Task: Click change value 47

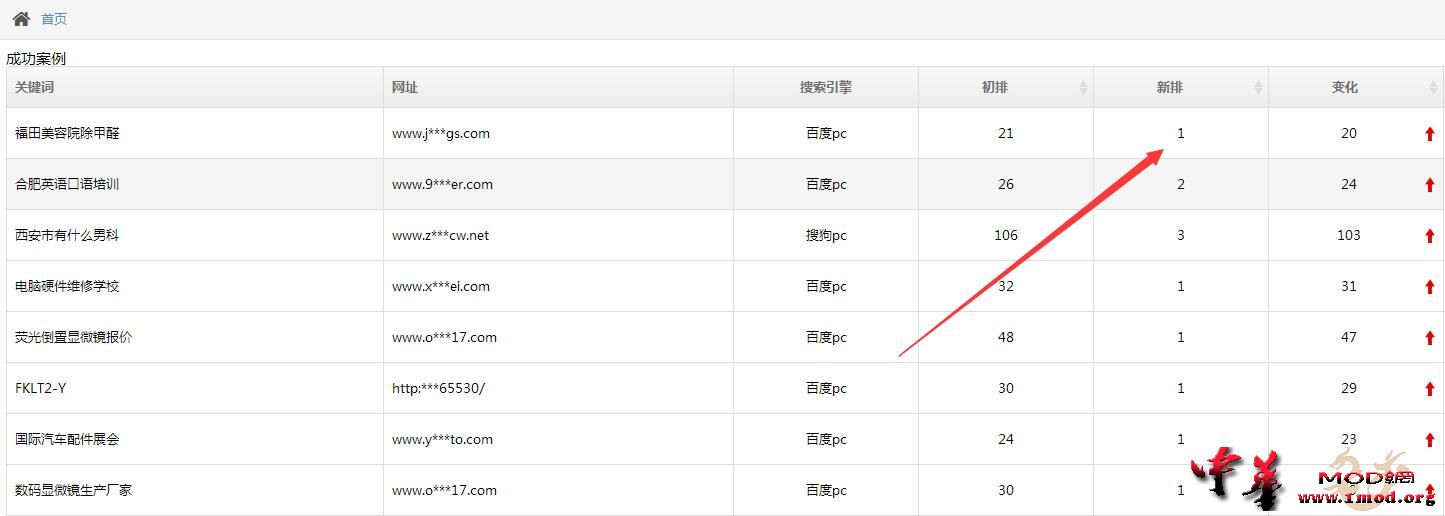Action: 1349,337
